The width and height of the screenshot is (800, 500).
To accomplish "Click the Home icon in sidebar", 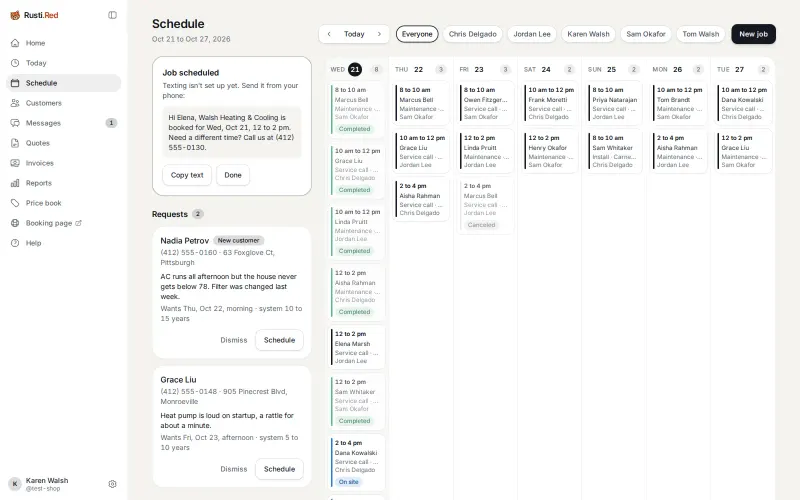I will [x=15, y=43].
